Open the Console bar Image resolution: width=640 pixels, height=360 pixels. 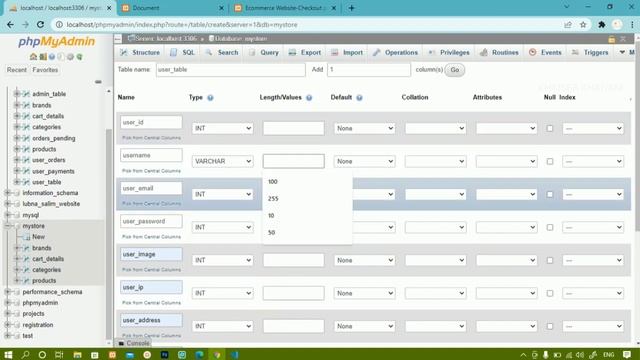click(134, 343)
